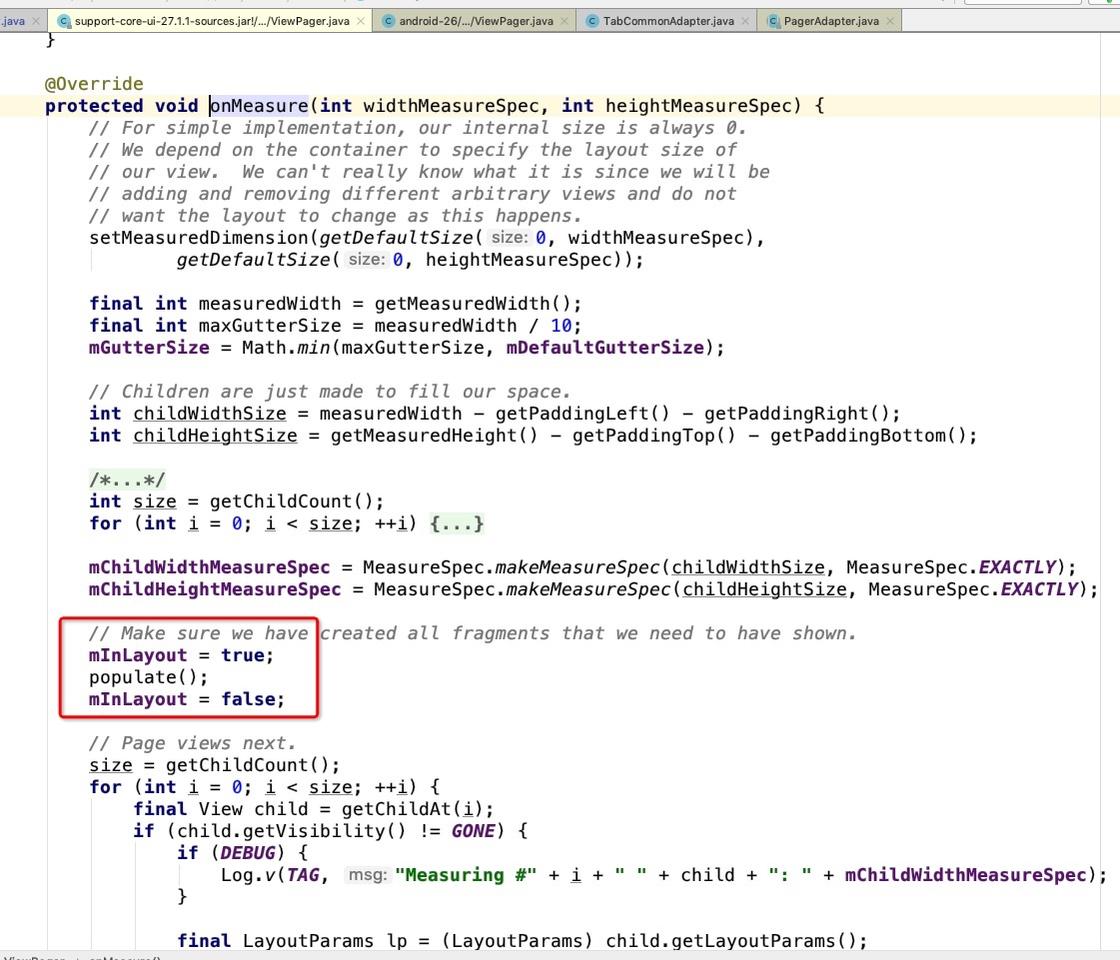The height and width of the screenshot is (960, 1120).
Task: Click the mChildHeightMeasureSpec field assignment
Action: click(x=215, y=589)
